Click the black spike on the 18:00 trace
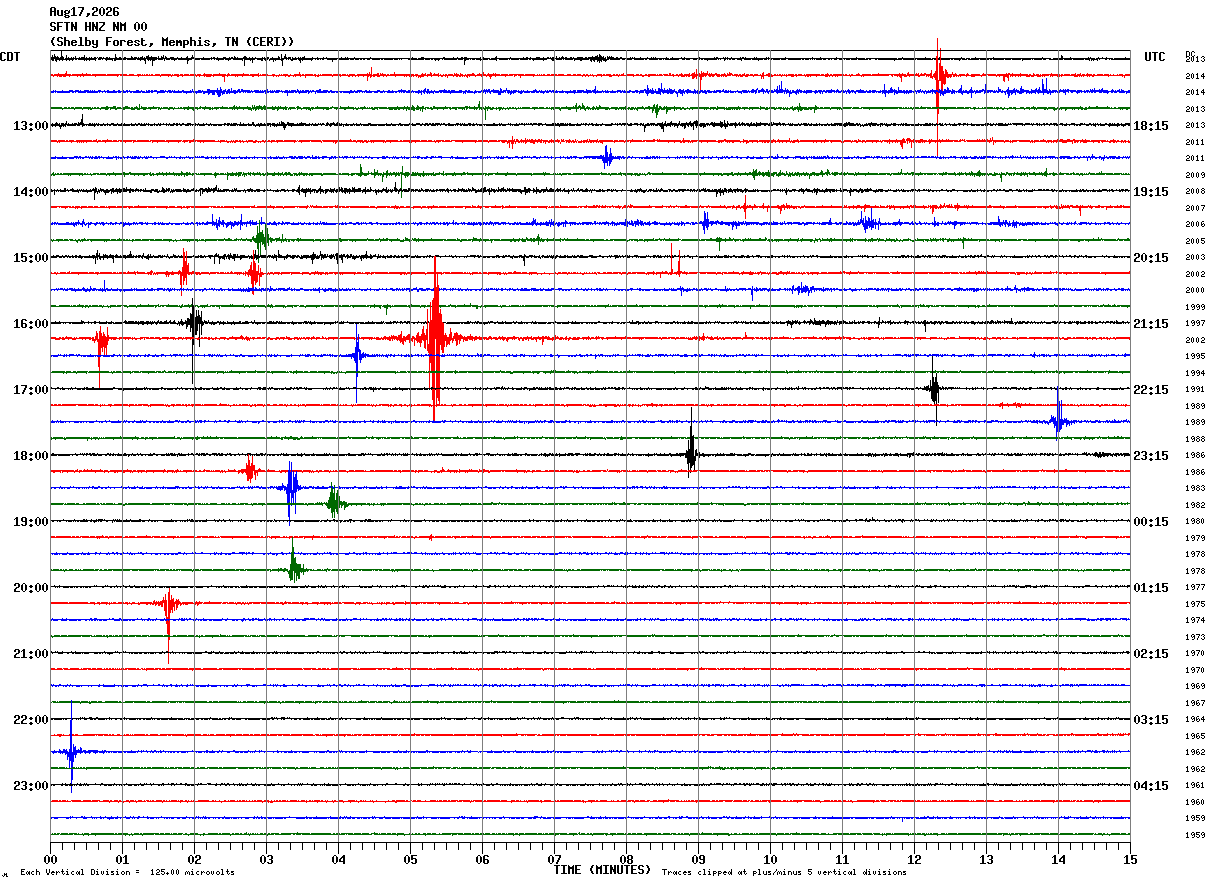Image resolution: width=1210 pixels, height=886 pixels. click(690, 454)
